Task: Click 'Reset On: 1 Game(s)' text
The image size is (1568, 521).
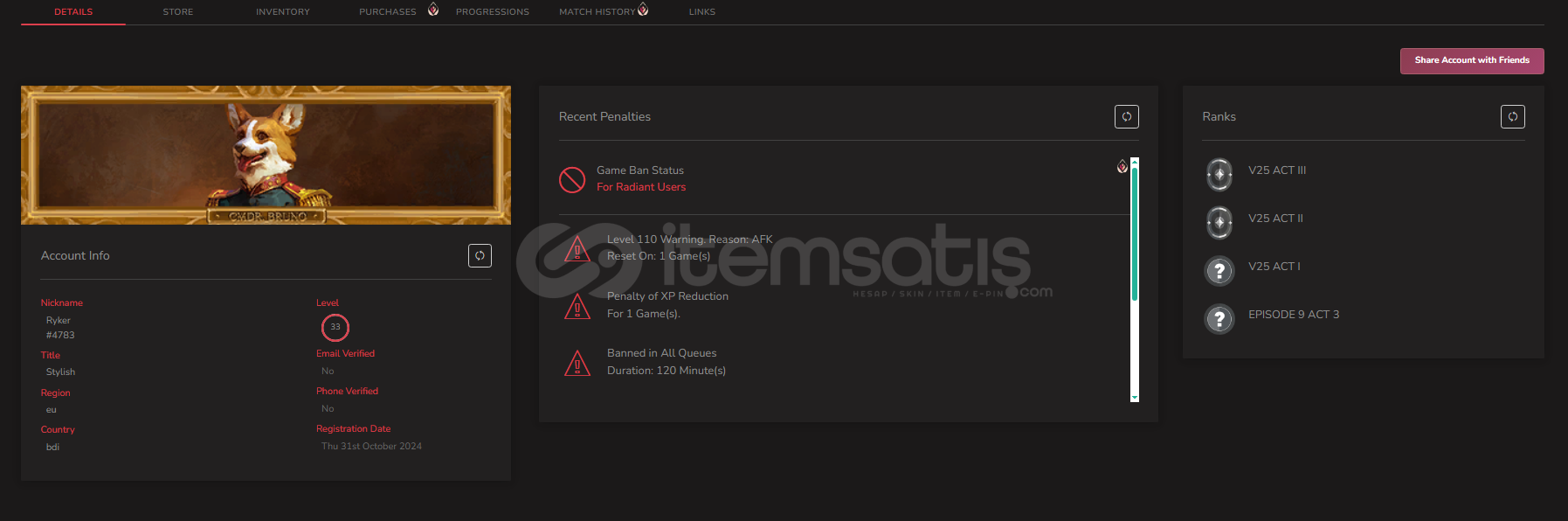Action: pos(659,256)
